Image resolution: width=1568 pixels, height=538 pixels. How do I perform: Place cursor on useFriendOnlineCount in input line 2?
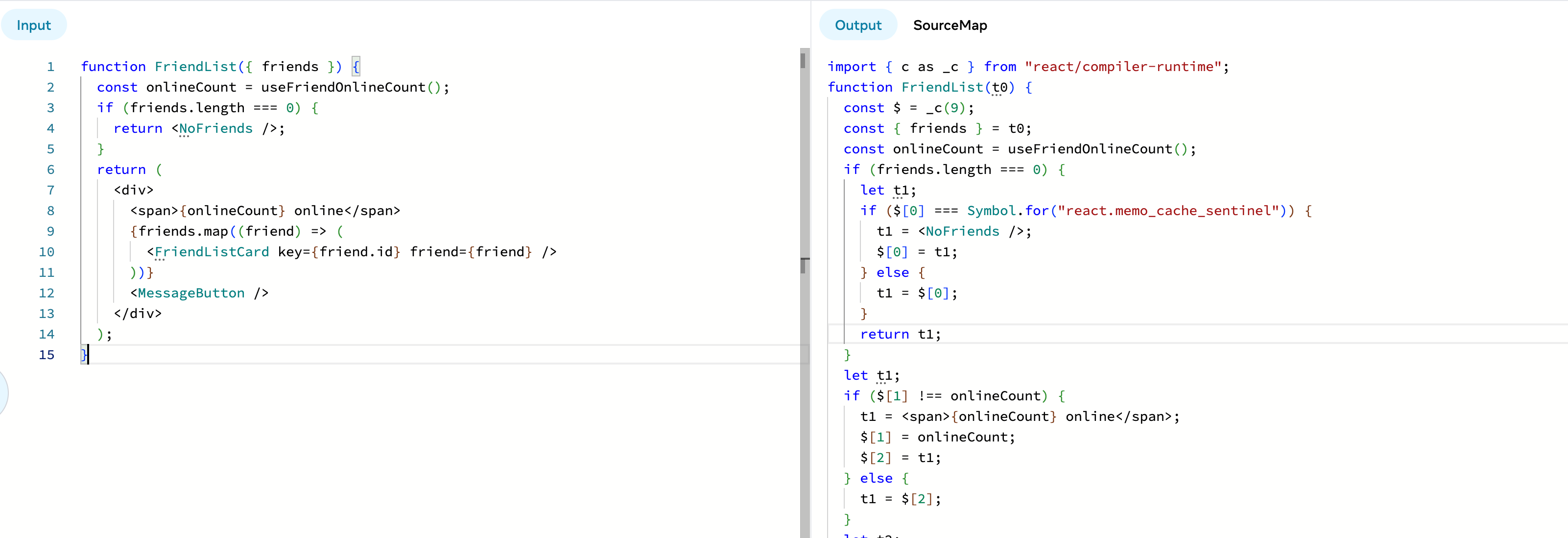(x=343, y=87)
